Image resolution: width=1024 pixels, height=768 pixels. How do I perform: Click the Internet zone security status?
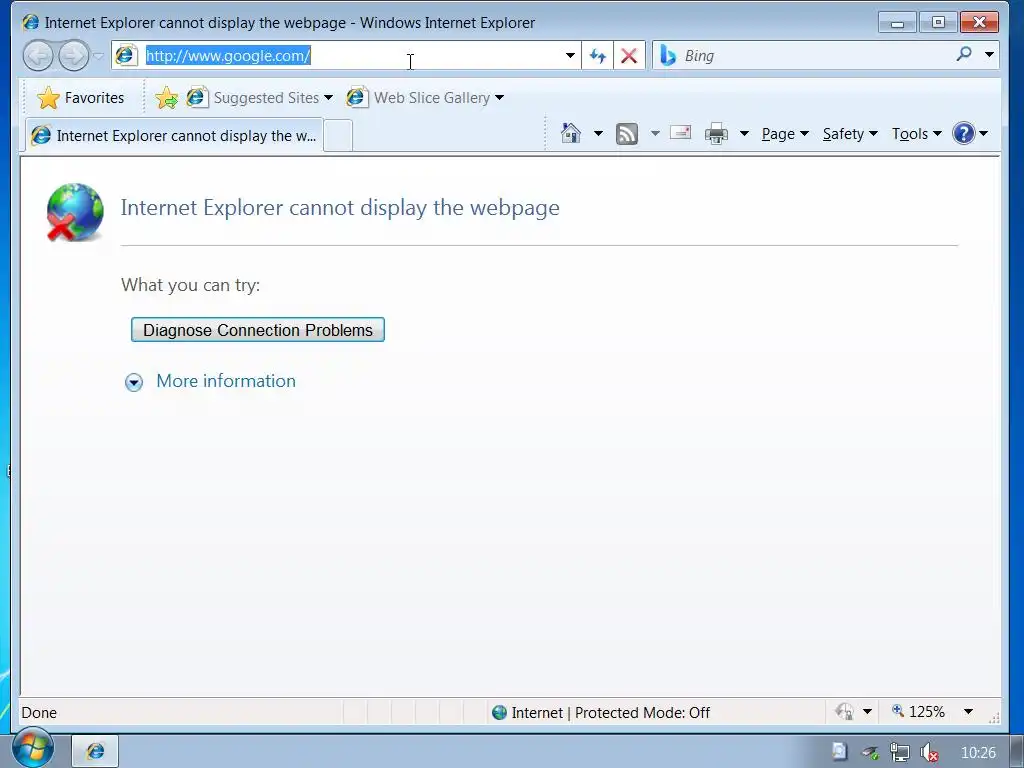601,712
